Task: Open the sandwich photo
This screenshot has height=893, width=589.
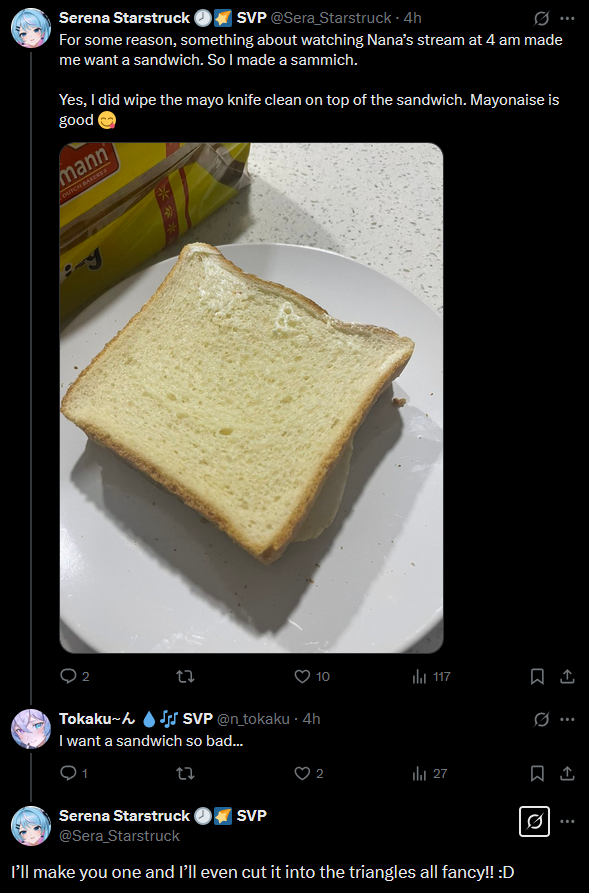Action: click(251, 398)
